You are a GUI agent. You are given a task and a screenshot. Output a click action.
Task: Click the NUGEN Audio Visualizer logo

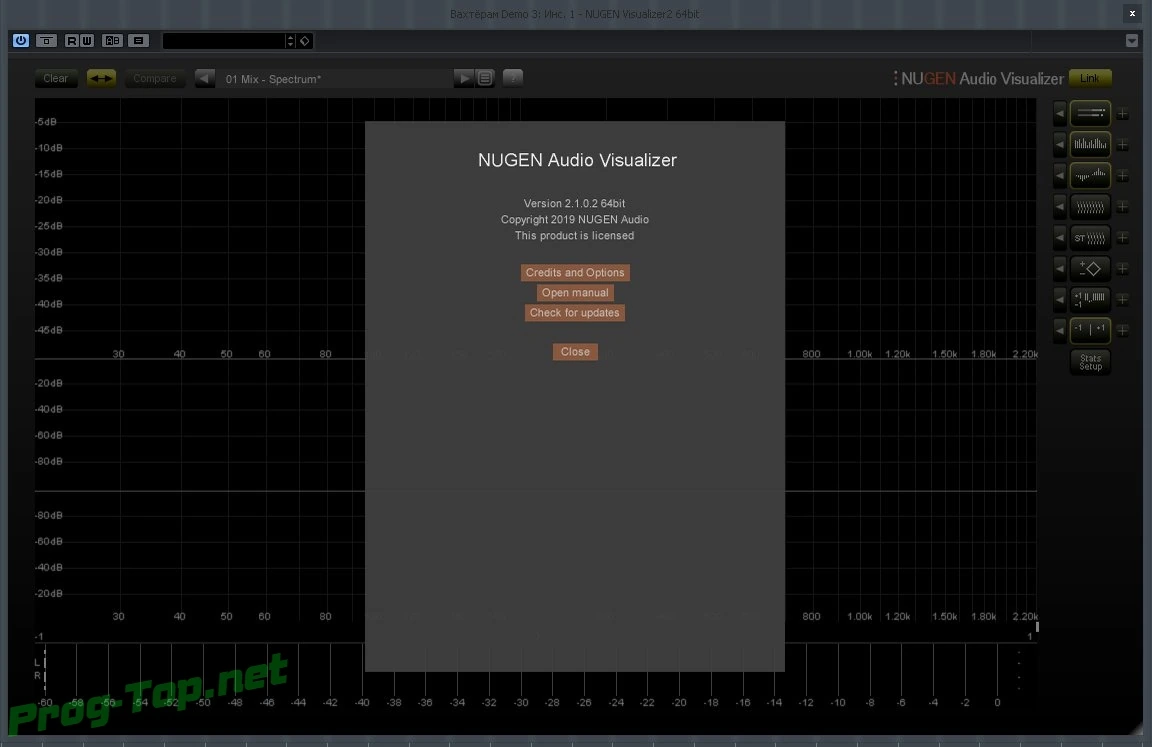tap(979, 79)
